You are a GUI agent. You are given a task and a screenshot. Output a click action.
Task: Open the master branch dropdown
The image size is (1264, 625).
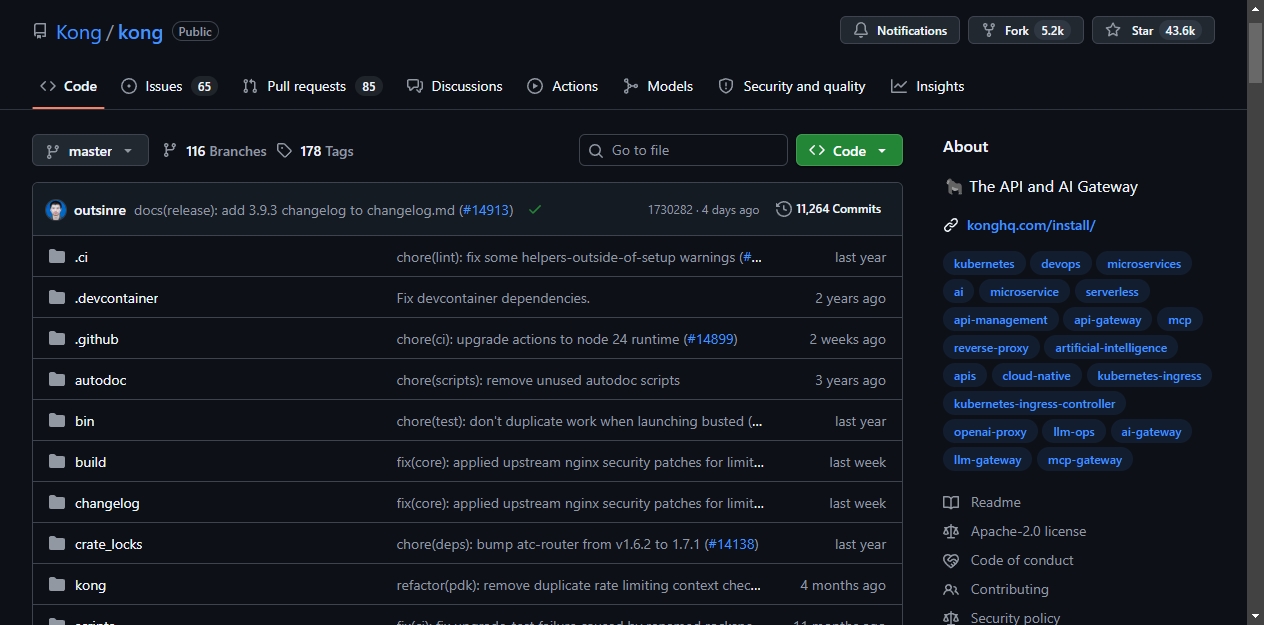pos(90,151)
